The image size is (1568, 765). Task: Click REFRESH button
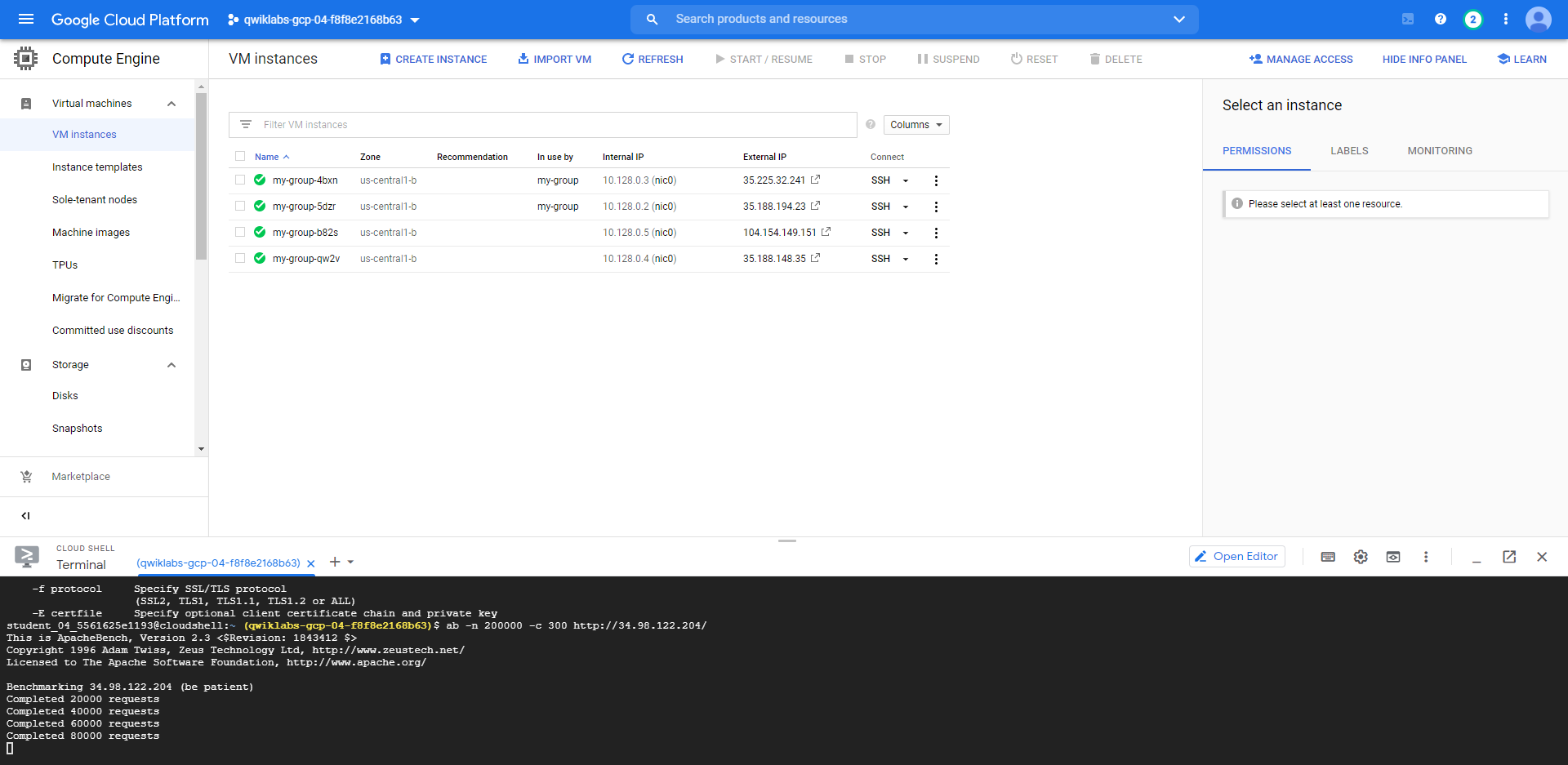pos(653,59)
